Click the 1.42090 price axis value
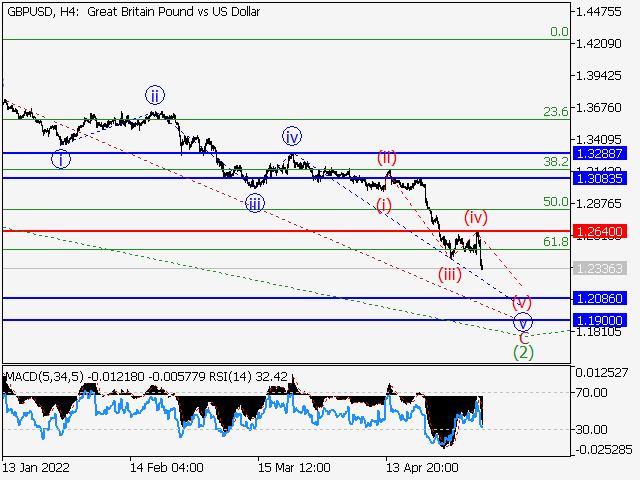This screenshot has width=640, height=480. pos(598,43)
